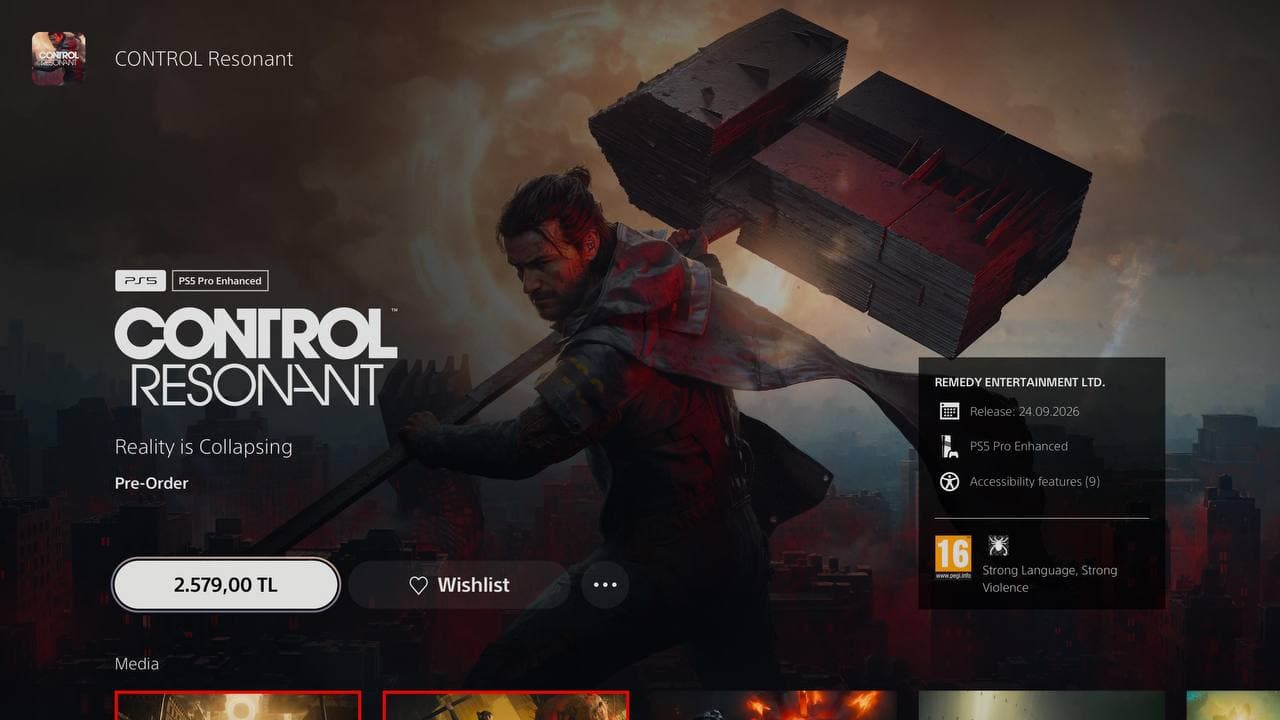Open the more options ellipsis button
The height and width of the screenshot is (720, 1280).
[605, 585]
